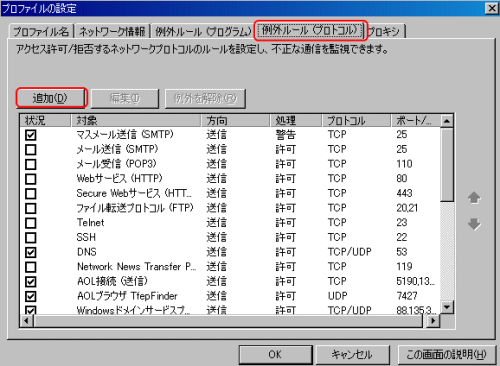This screenshot has width=500, height=366.
Task: Select the DNS row text
Action: pos(87,252)
